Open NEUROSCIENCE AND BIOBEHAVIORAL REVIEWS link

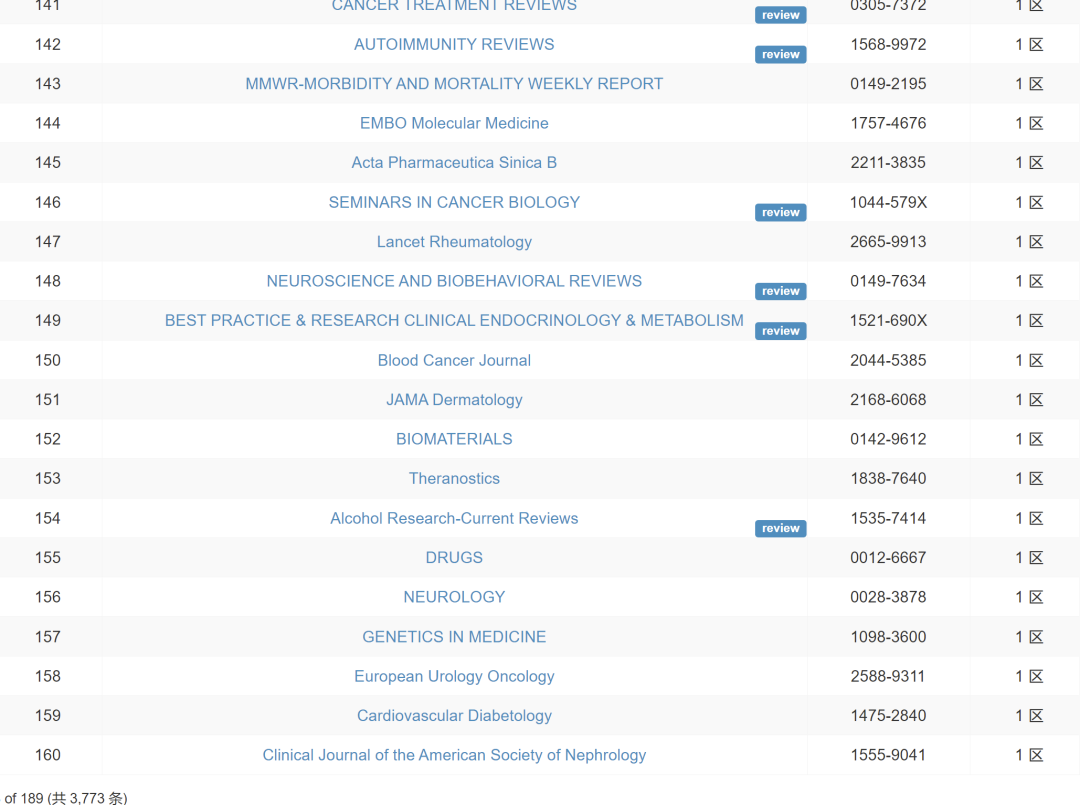pos(454,281)
